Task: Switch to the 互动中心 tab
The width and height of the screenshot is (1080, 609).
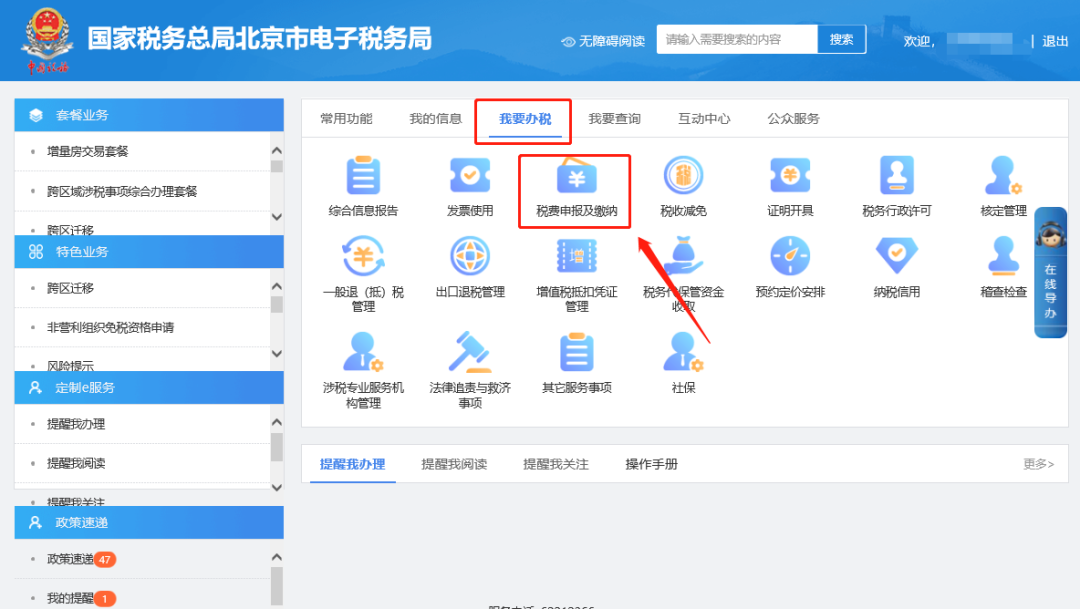Action: (704, 119)
